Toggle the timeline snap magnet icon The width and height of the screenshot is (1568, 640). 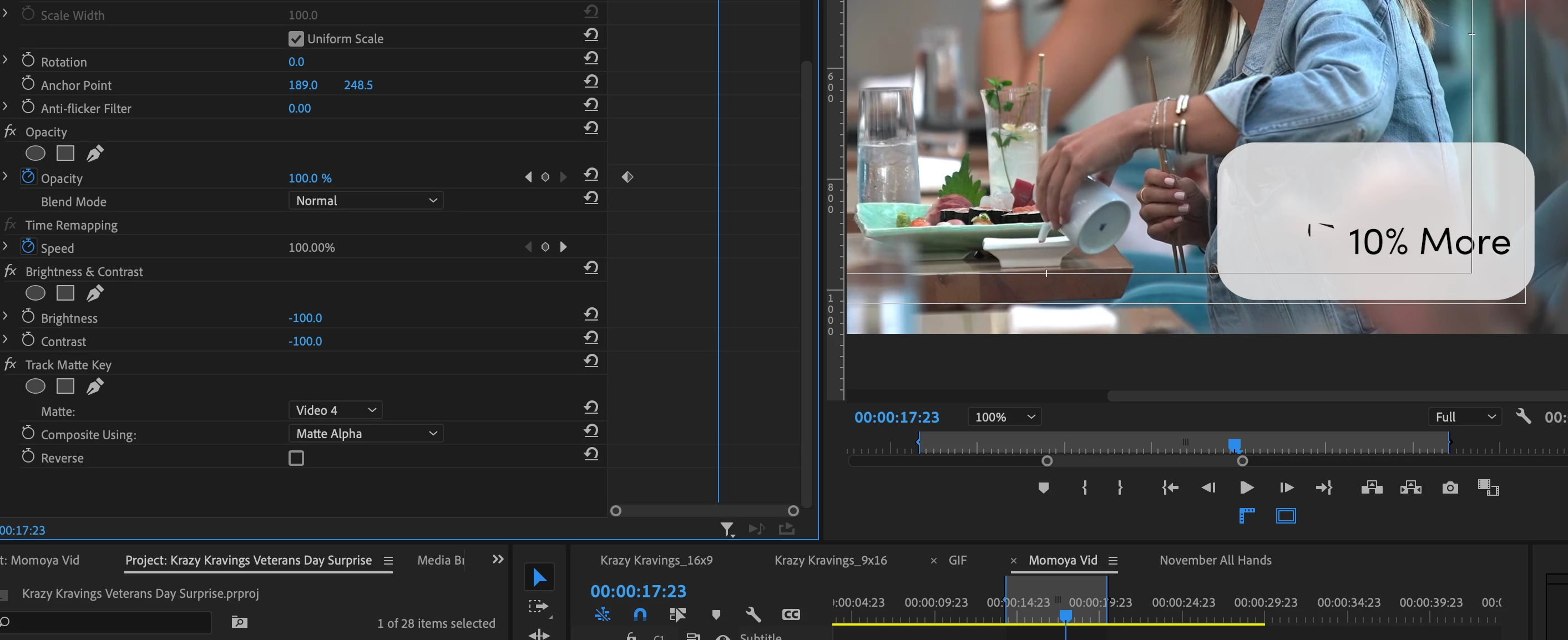point(640,614)
